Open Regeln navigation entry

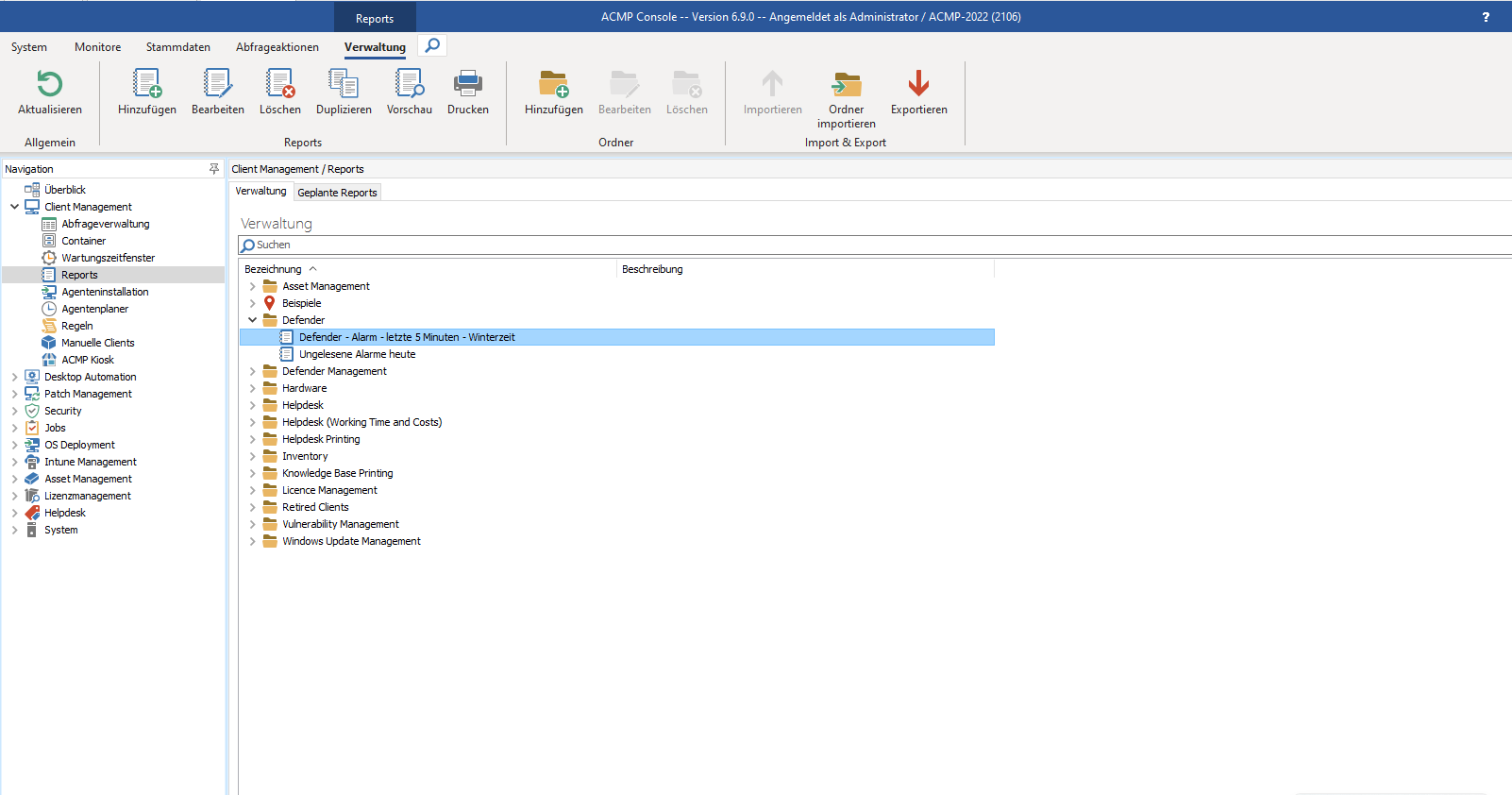coord(77,326)
